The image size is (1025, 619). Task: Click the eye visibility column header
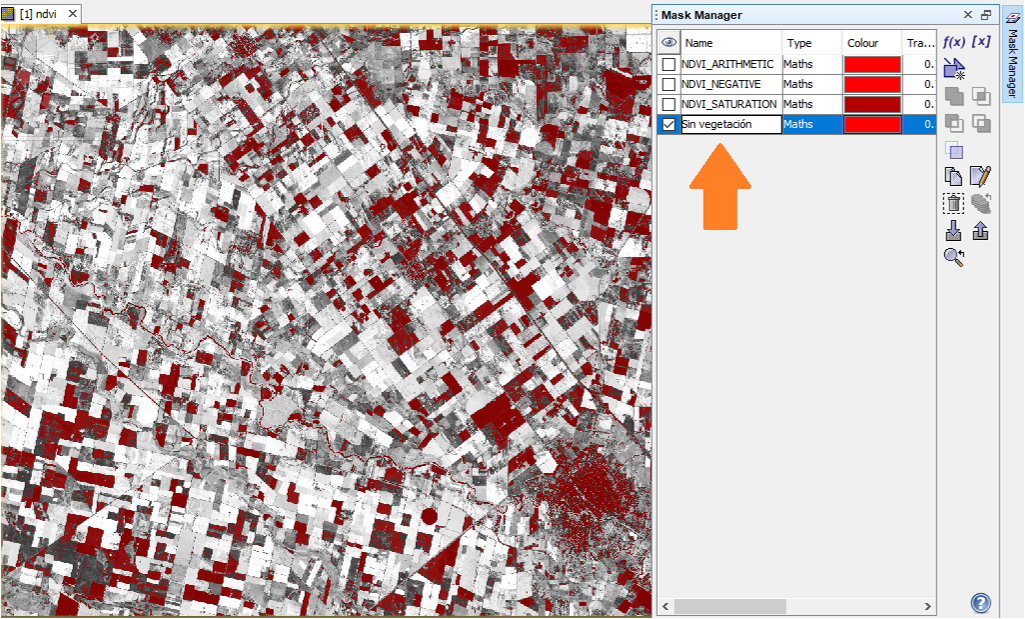(x=668, y=42)
